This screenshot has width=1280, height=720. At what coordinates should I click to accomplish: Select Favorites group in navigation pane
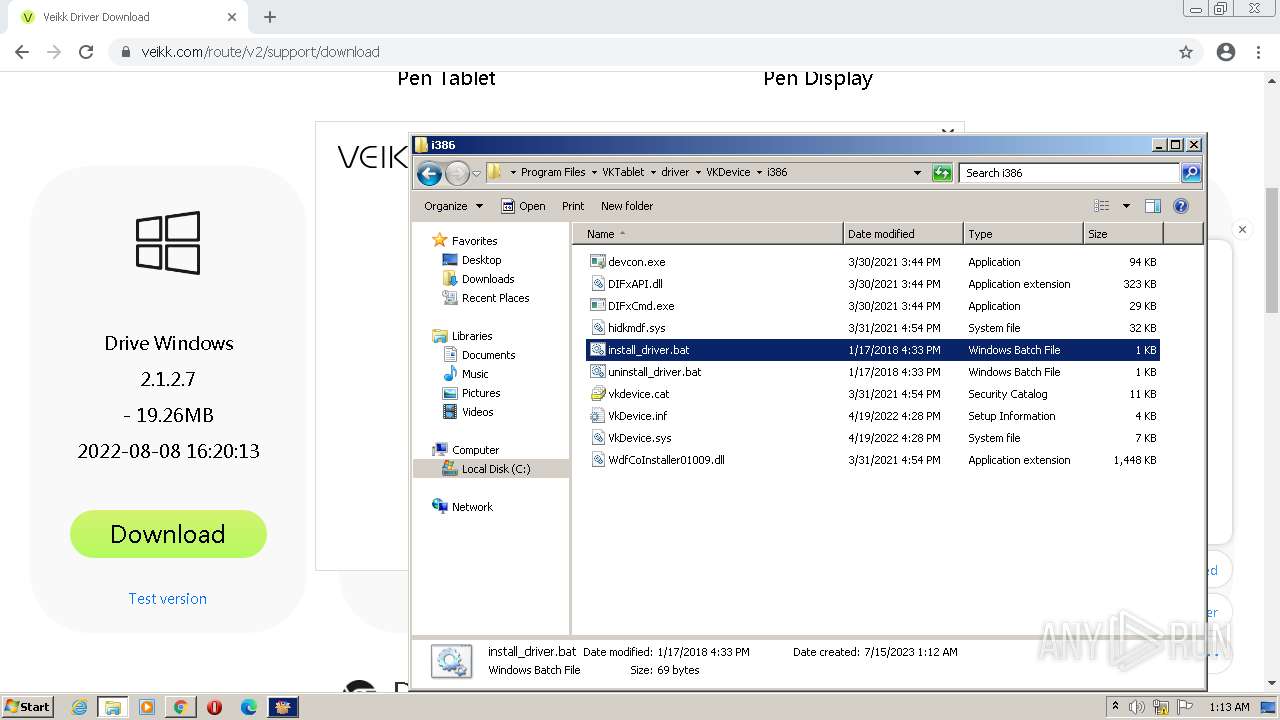tap(474, 241)
